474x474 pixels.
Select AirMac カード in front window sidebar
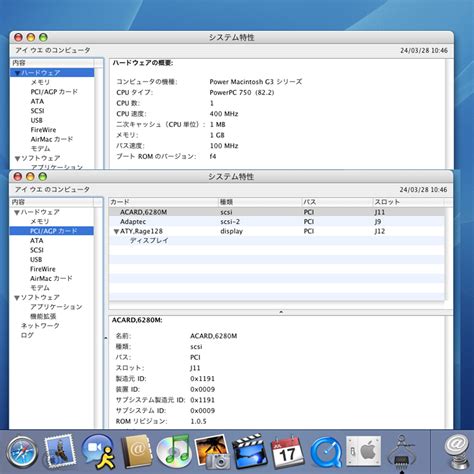(51, 278)
